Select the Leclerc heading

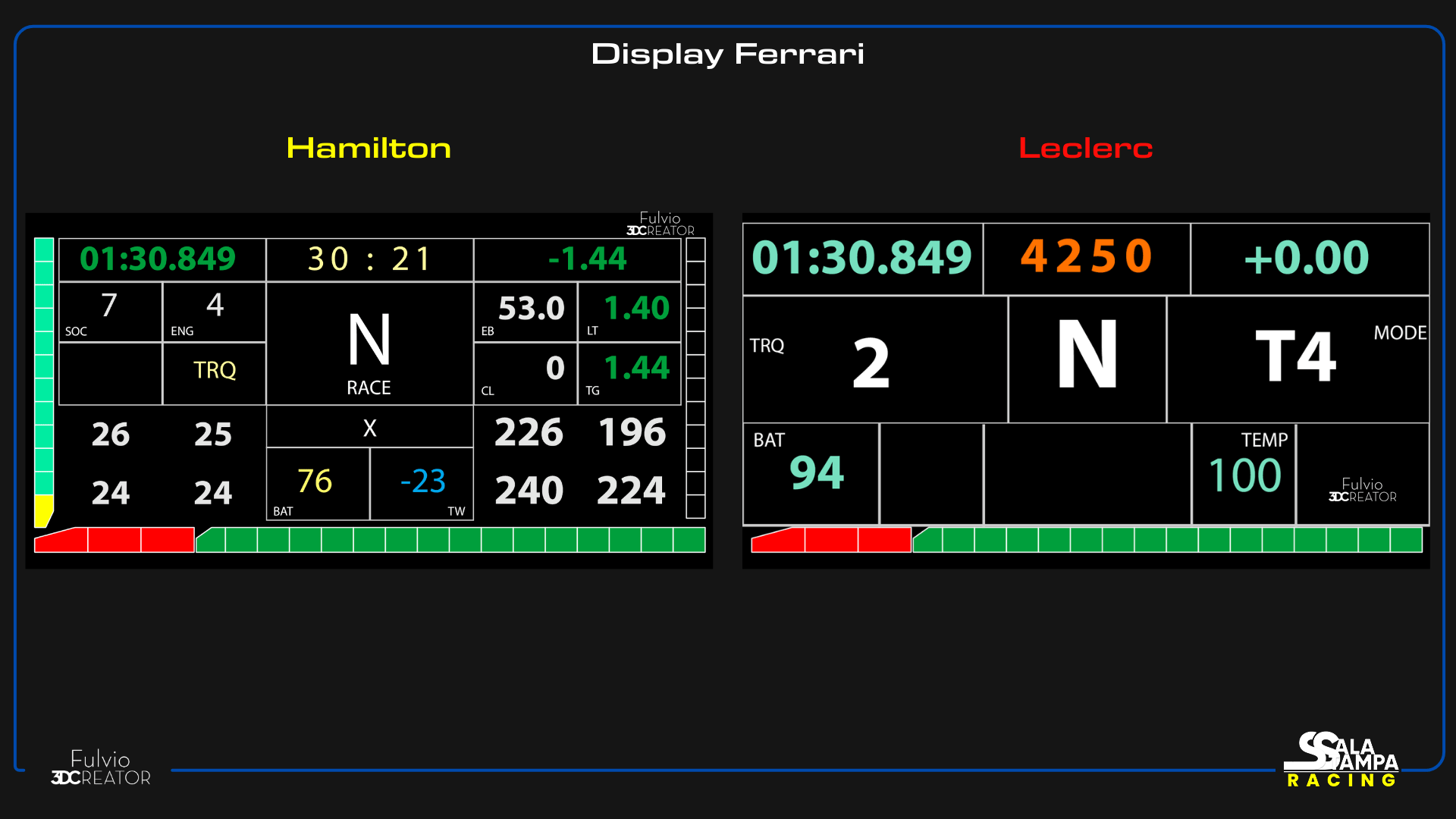(1085, 148)
